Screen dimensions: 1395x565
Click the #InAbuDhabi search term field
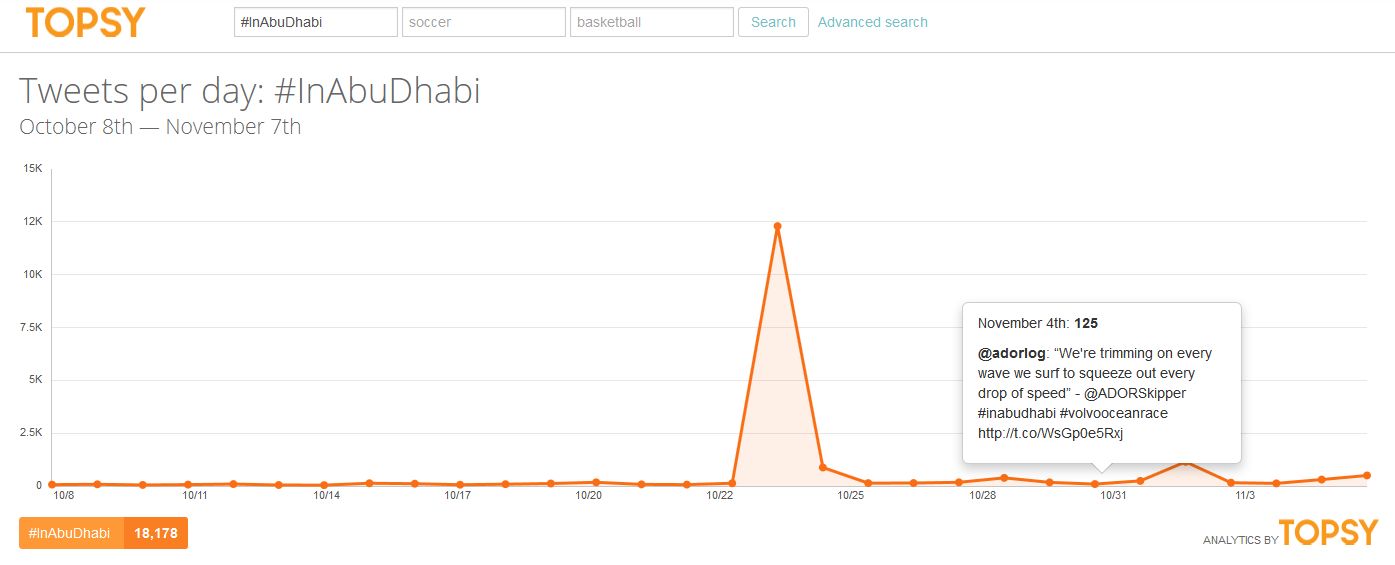(x=315, y=22)
